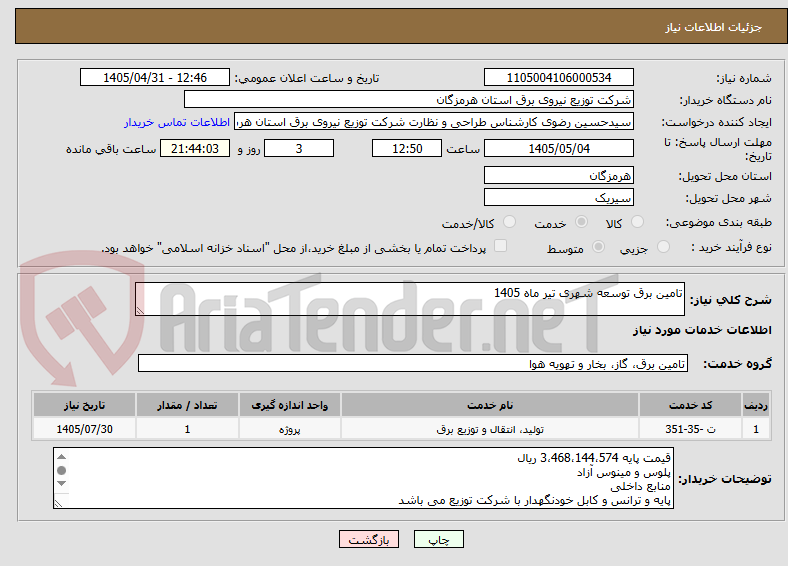
Task: Click the واحد اندازه گیری column header
Action: coord(289,405)
